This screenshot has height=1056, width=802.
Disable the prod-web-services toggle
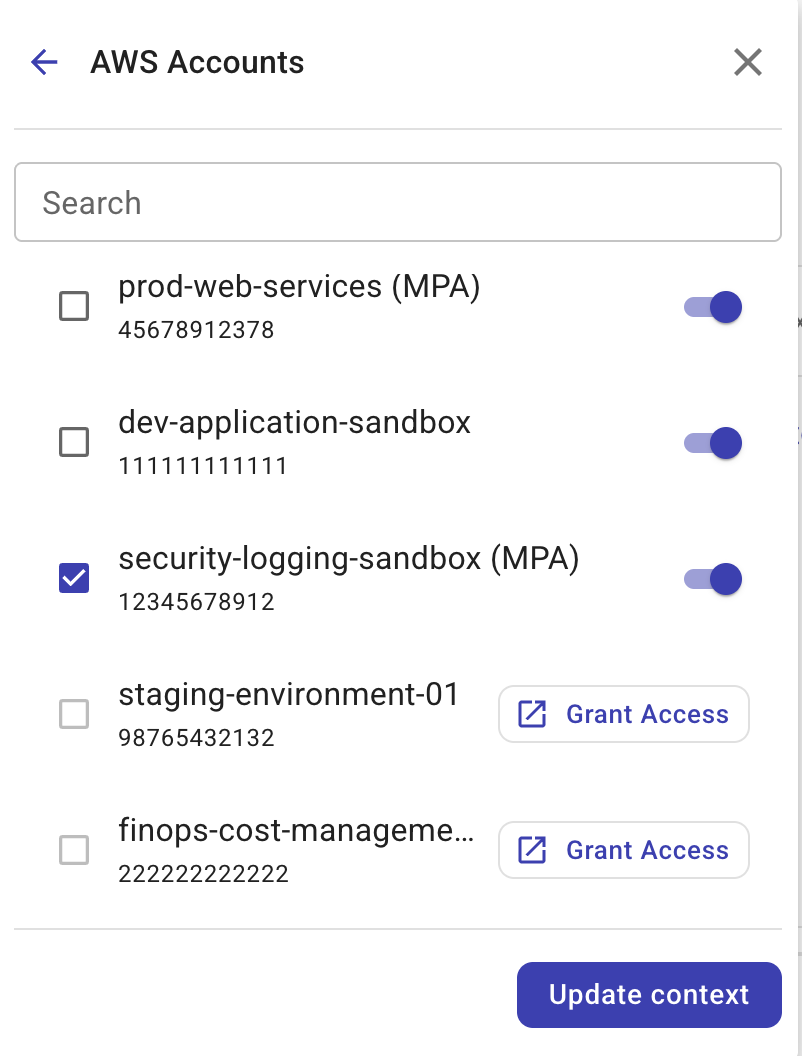coord(710,307)
